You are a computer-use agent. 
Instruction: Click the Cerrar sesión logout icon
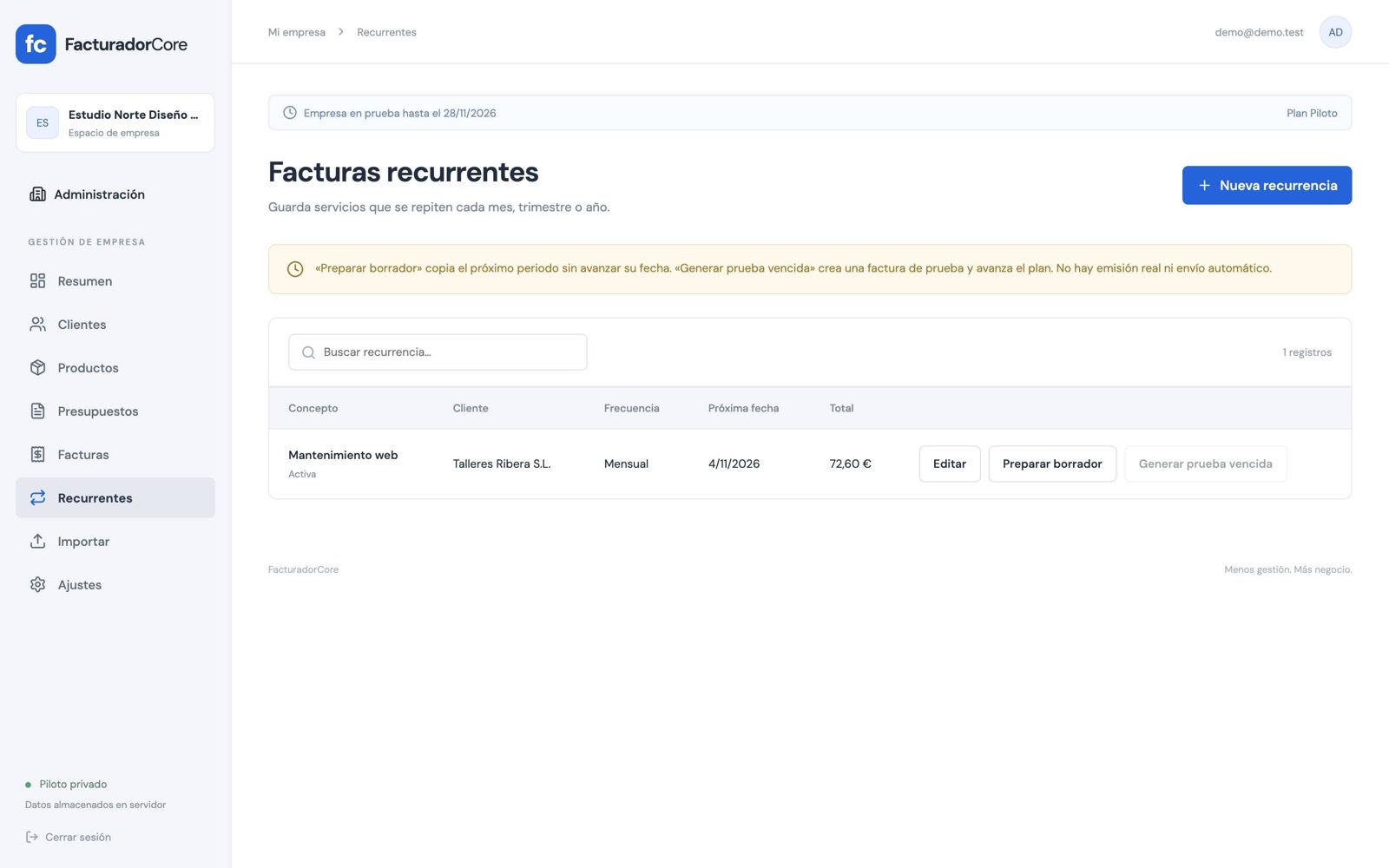pyautogui.click(x=32, y=838)
